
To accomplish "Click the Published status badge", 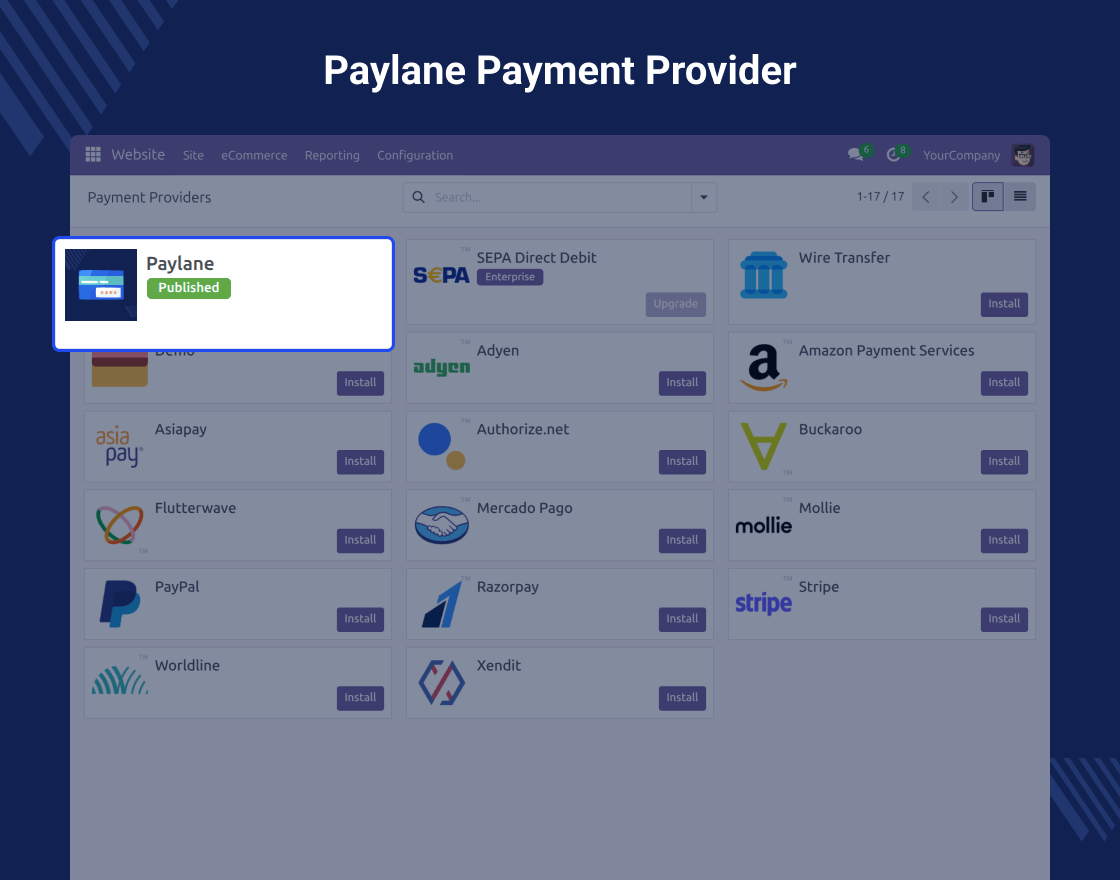I will pos(189,288).
